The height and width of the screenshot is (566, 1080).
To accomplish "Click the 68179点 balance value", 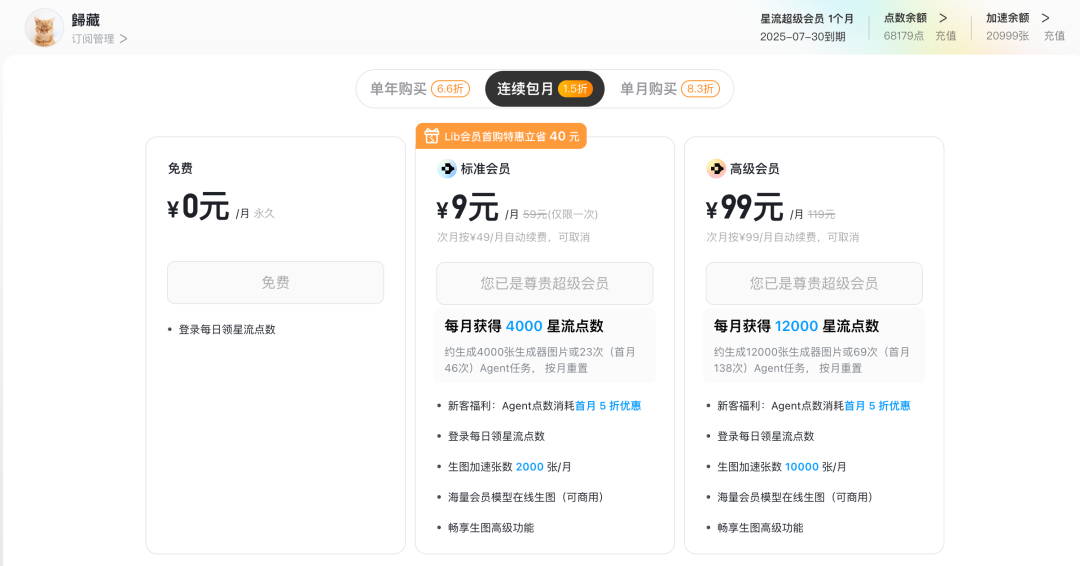I will [904, 36].
